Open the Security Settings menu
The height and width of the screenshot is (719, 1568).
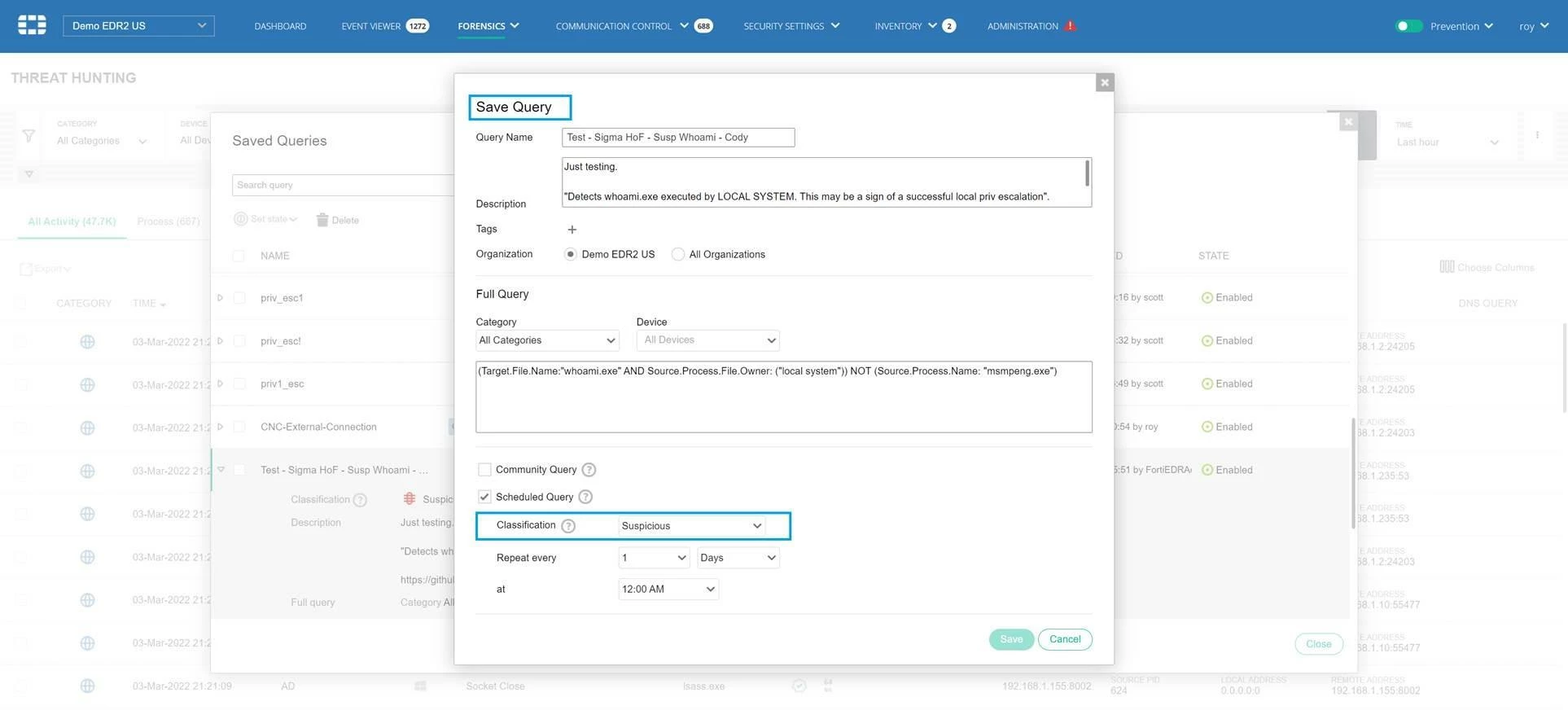coord(791,26)
